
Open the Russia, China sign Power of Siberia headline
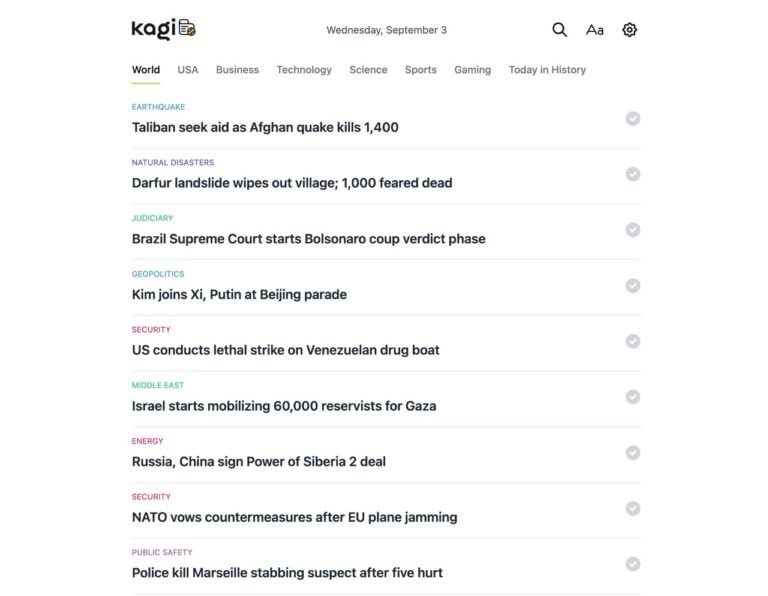pos(258,462)
